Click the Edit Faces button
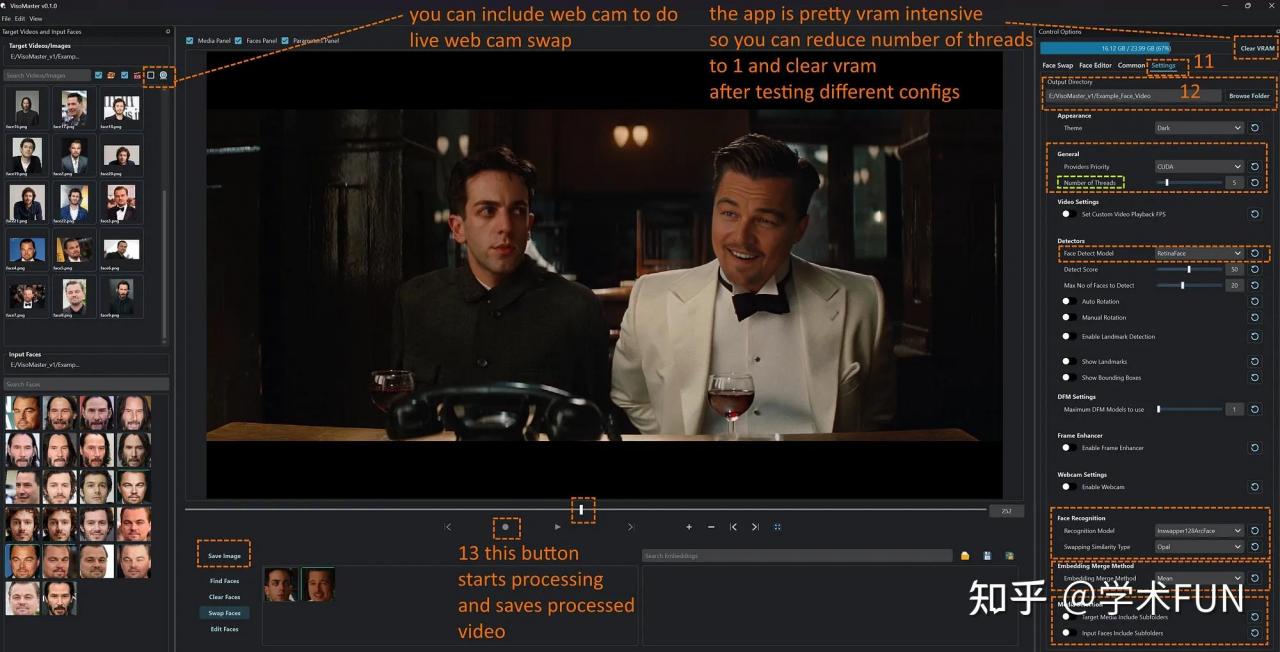1280x652 pixels. pyautogui.click(x=224, y=629)
